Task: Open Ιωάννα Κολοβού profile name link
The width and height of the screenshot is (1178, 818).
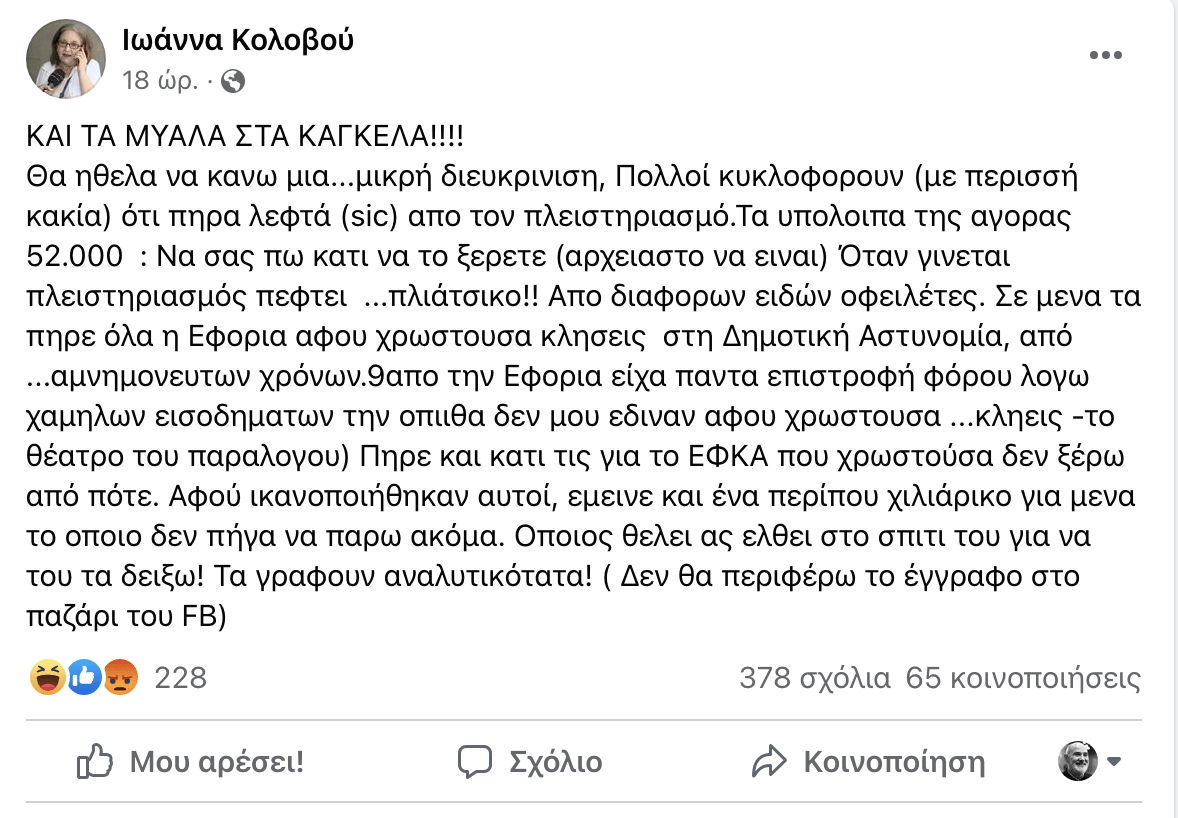Action: point(237,40)
